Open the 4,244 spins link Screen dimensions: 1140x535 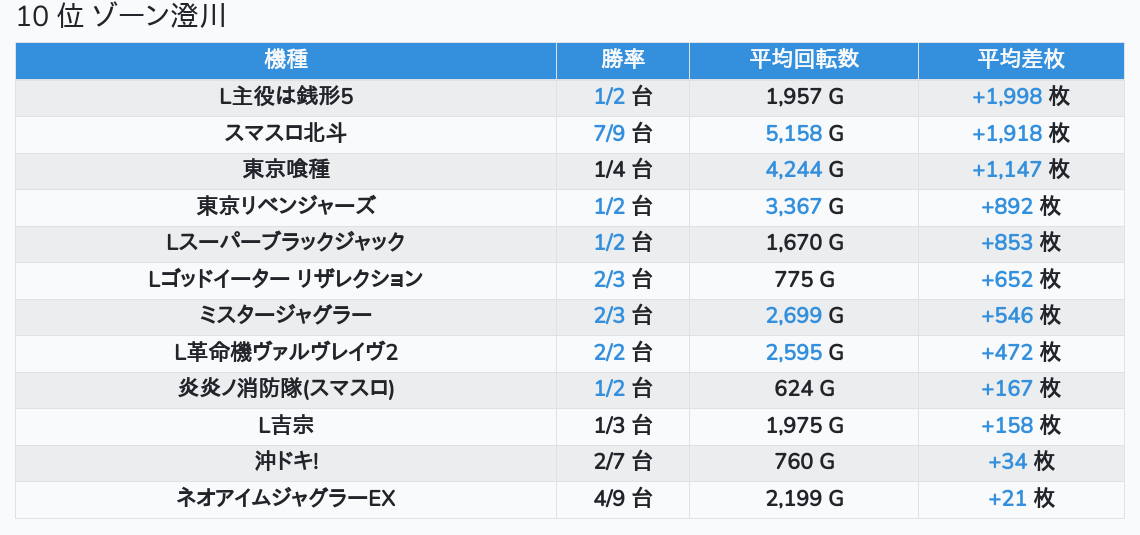(x=794, y=170)
